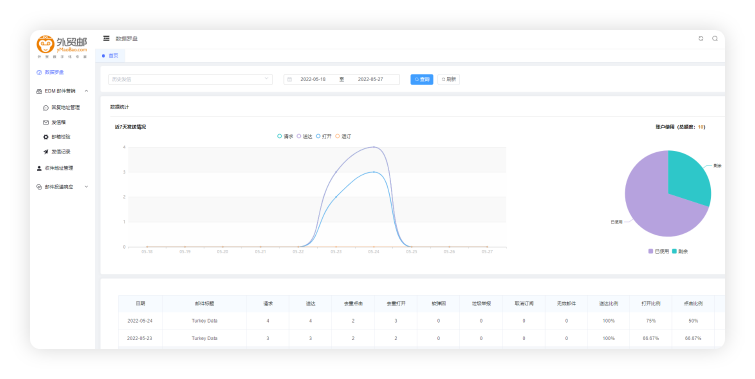Screen dimensions: 755x379
Task: Click the 垃圾举报 column header
Action: tap(481, 303)
